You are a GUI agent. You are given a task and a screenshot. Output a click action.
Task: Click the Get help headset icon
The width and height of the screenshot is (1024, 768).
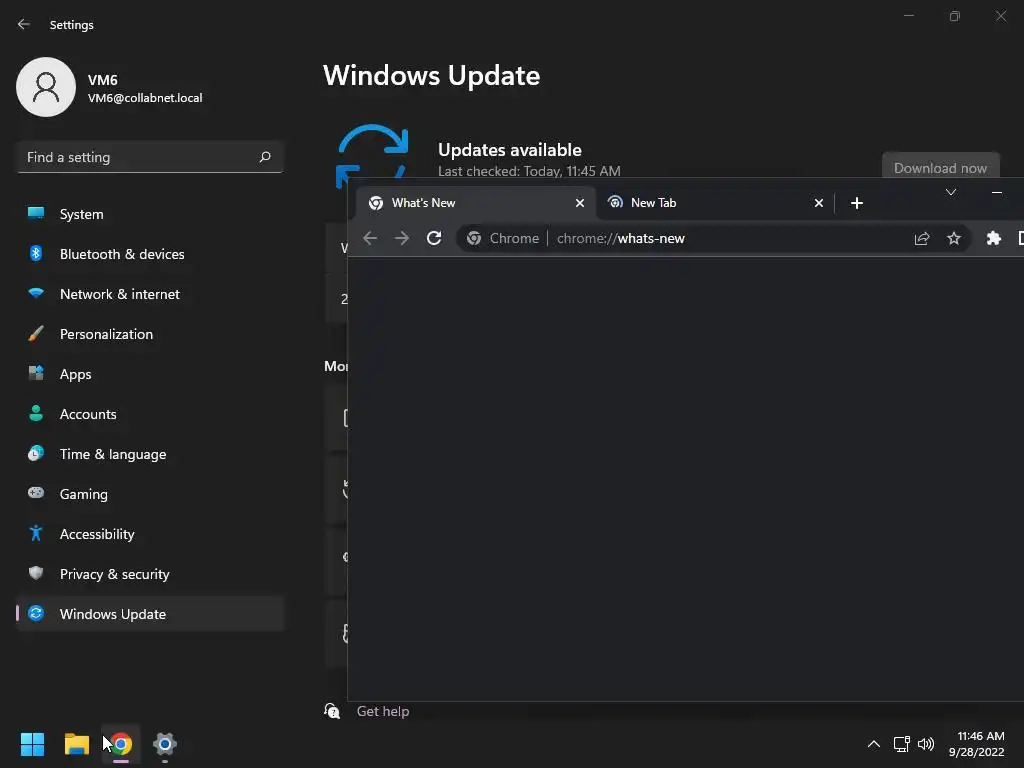coord(332,711)
